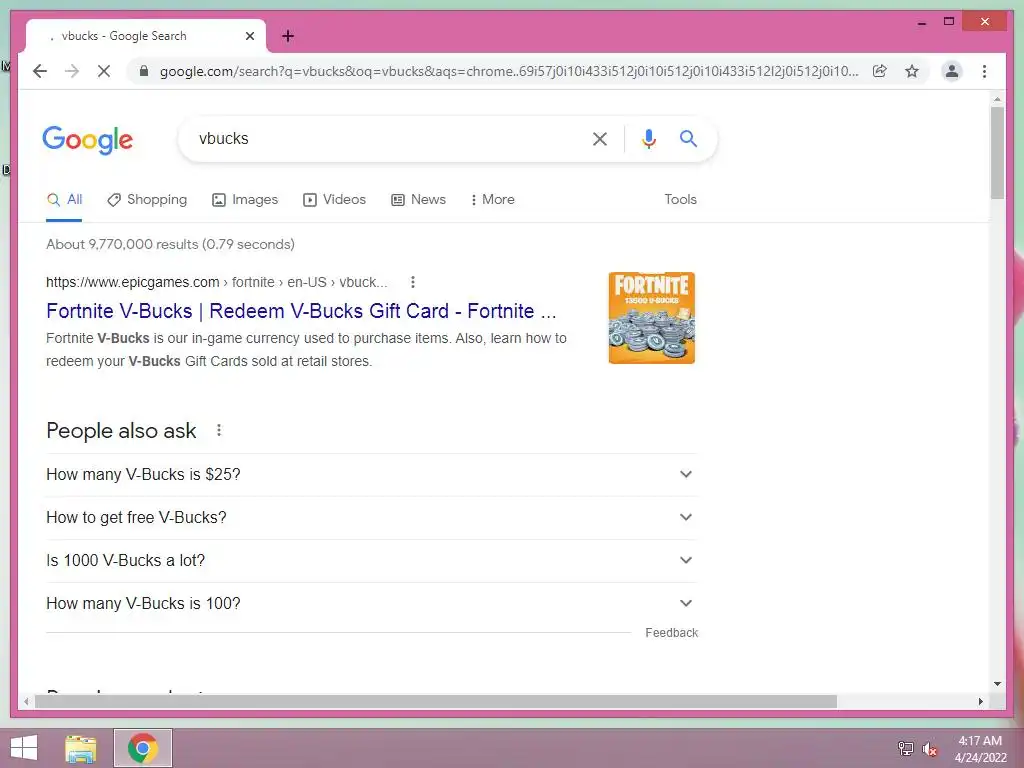Switch to the Shopping tab

tap(148, 200)
